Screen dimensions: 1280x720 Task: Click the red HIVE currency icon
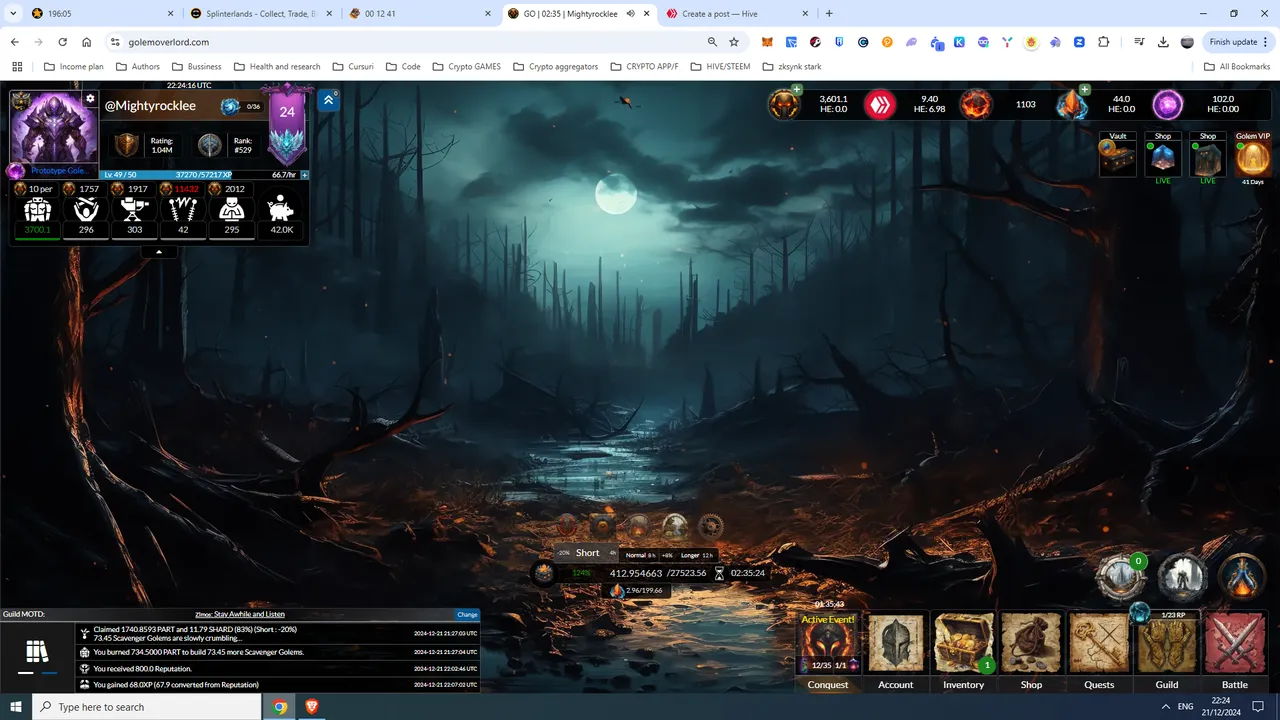(x=880, y=104)
